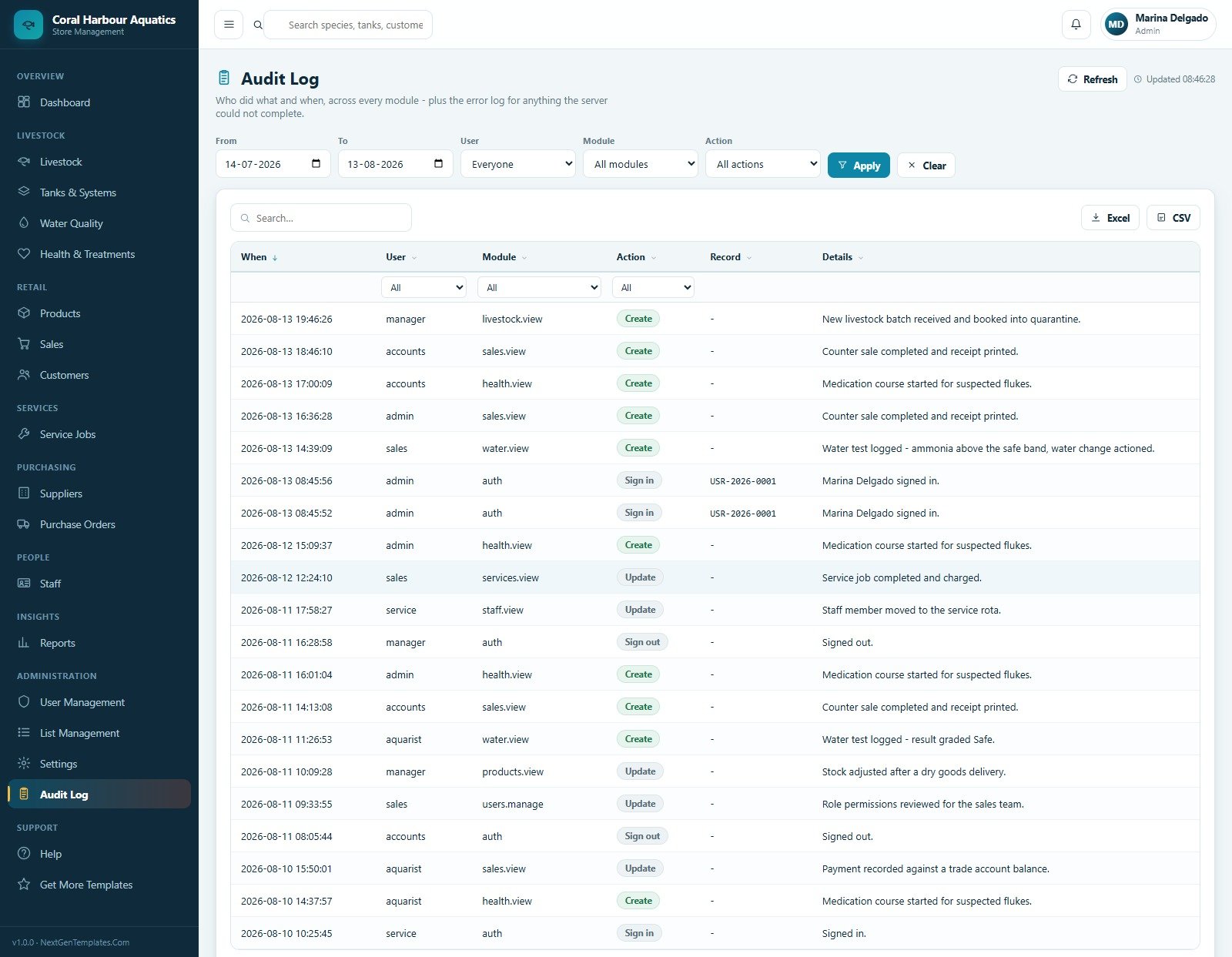This screenshot has width=1232, height=957.
Task: Click 'Payment recorded against a trade account balance.'
Action: [936, 868]
